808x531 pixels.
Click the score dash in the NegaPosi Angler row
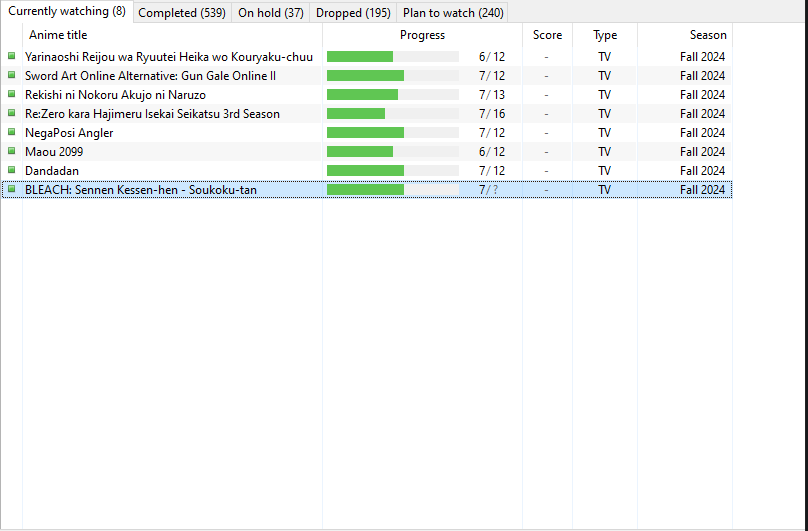[546, 133]
